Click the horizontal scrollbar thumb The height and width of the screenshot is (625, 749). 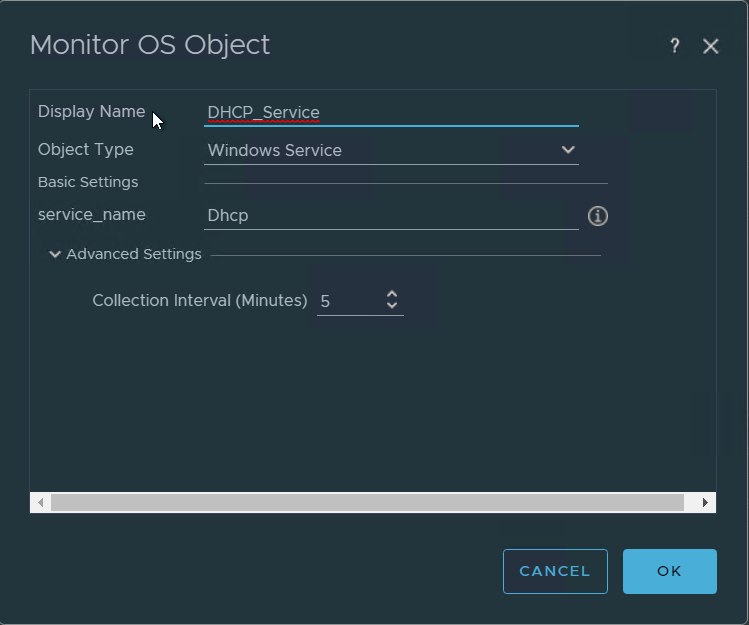(x=367, y=502)
